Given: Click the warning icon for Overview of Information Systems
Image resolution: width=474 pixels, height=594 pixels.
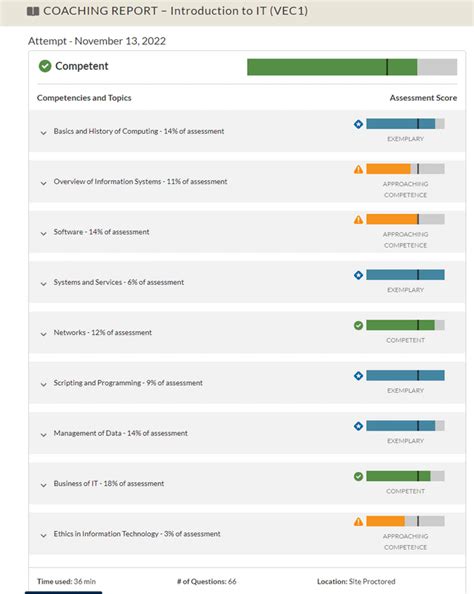Looking at the screenshot, I should [x=358, y=169].
